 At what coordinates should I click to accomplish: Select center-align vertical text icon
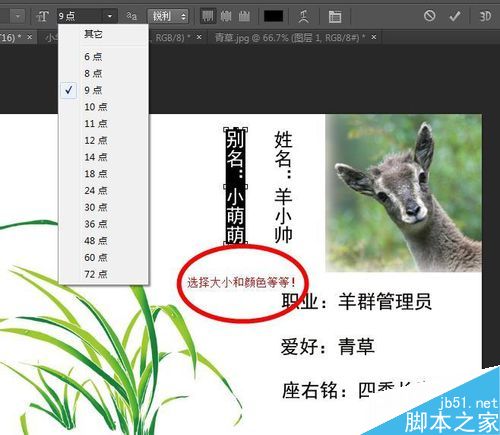[226, 16]
